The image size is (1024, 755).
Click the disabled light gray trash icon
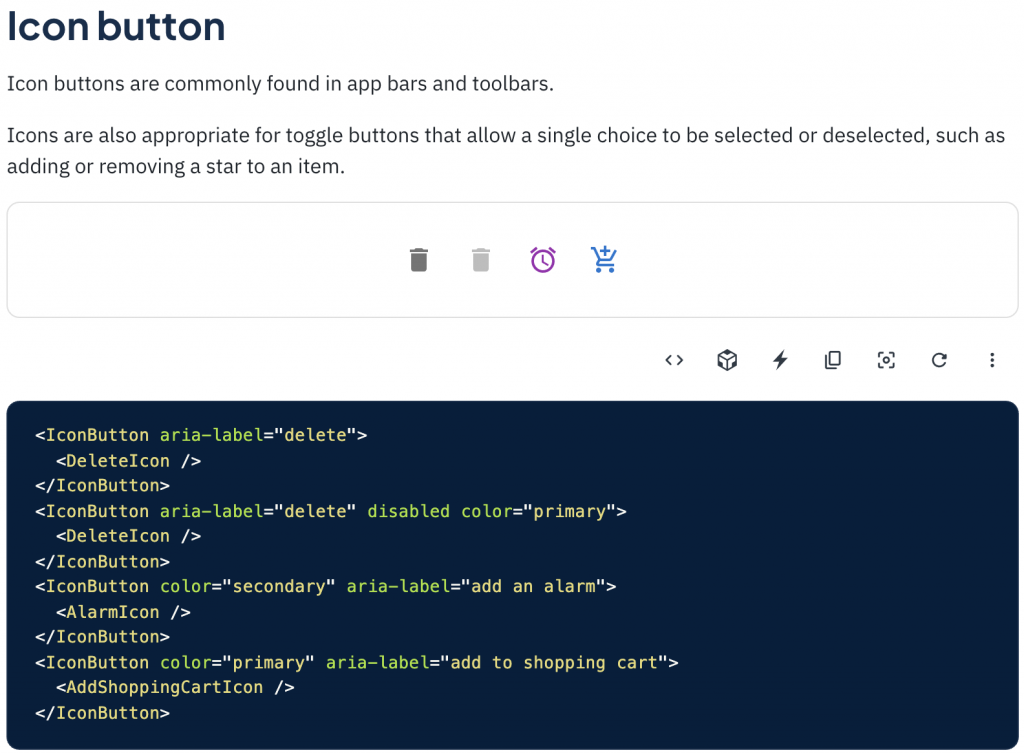(481, 260)
